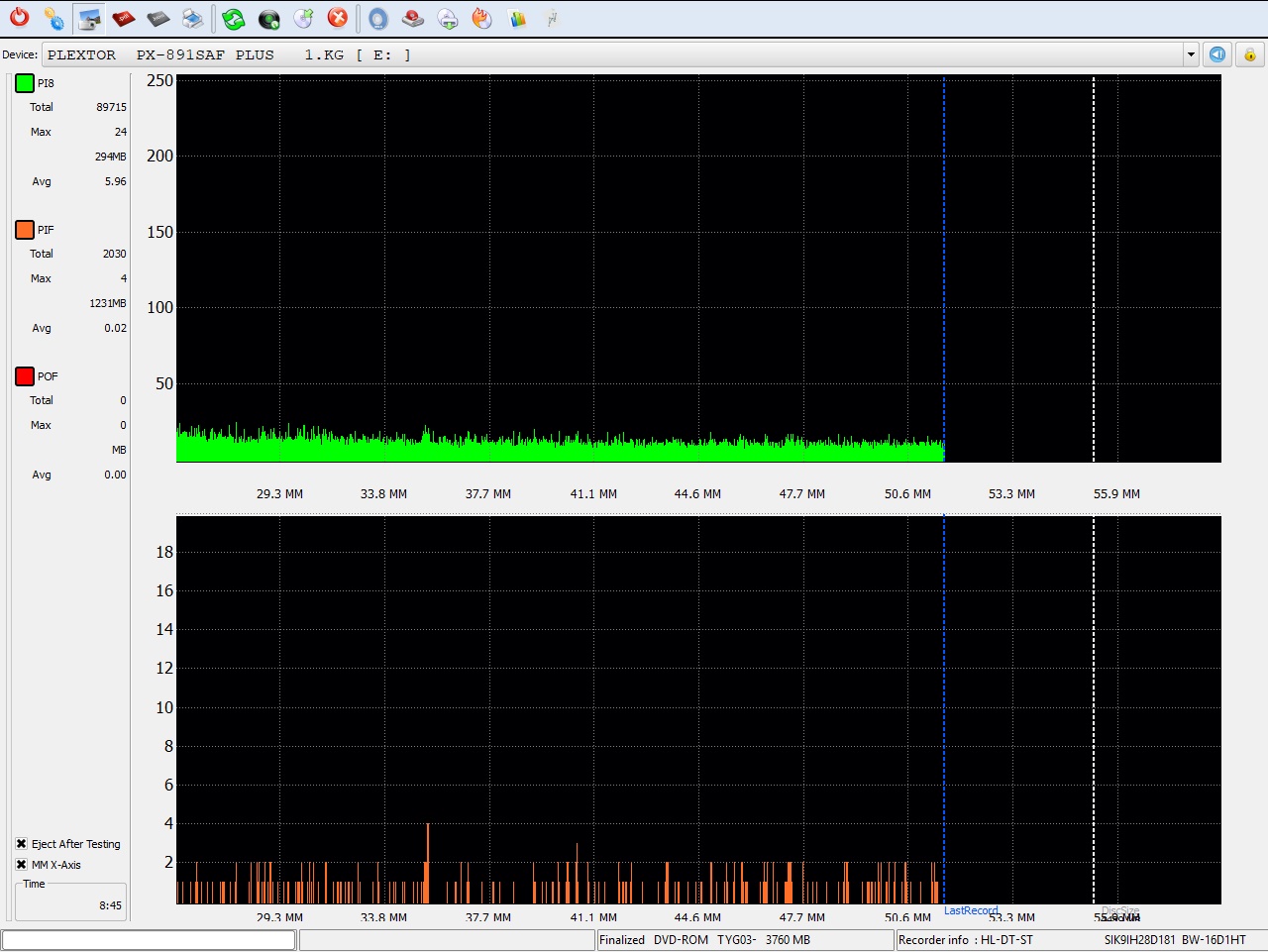Screen dimensions: 1268x952
Task: Click the PIF Avg value 0.02
Action: coord(115,328)
